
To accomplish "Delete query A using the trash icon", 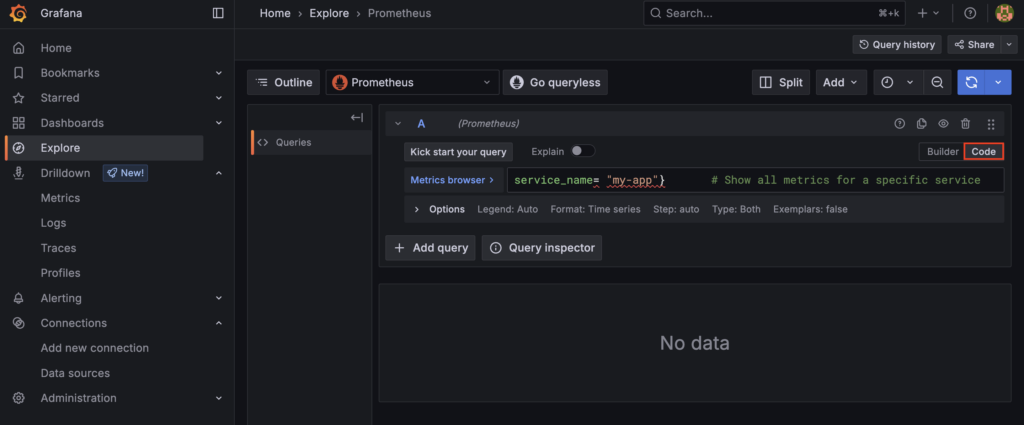I will [965, 124].
